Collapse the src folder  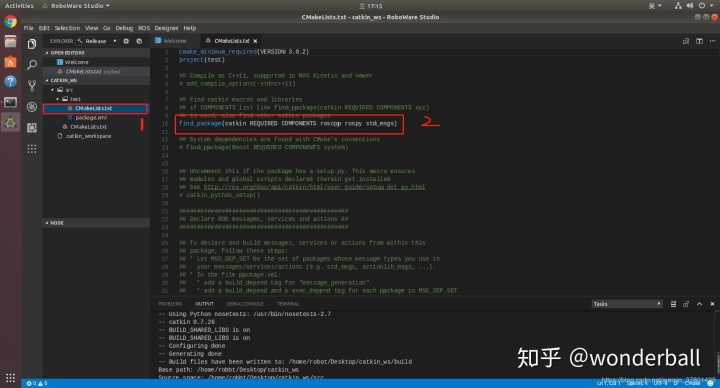click(x=53, y=90)
